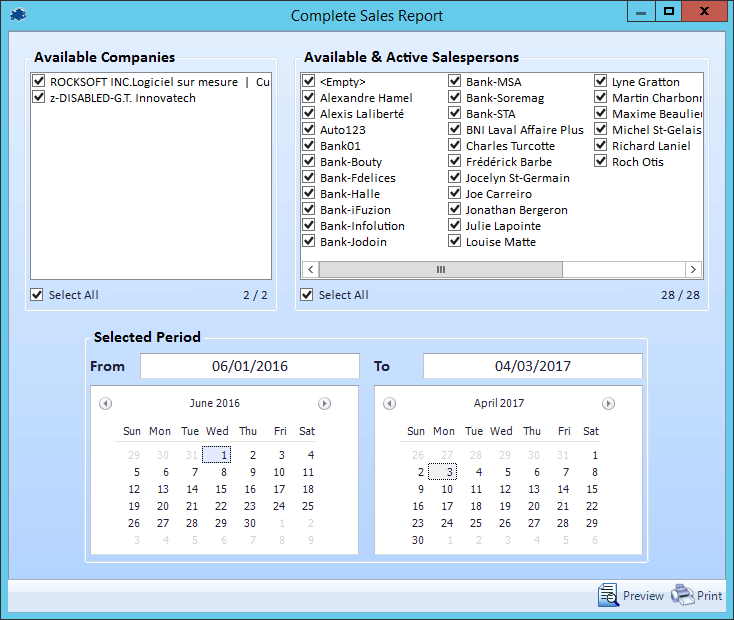
Task: Go to previous month in To calendar
Action: [x=389, y=404]
